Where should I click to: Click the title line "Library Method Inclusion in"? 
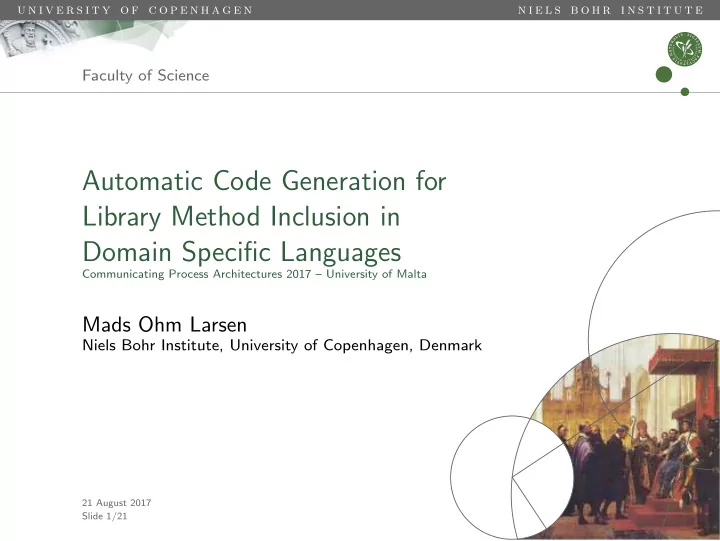click(241, 216)
